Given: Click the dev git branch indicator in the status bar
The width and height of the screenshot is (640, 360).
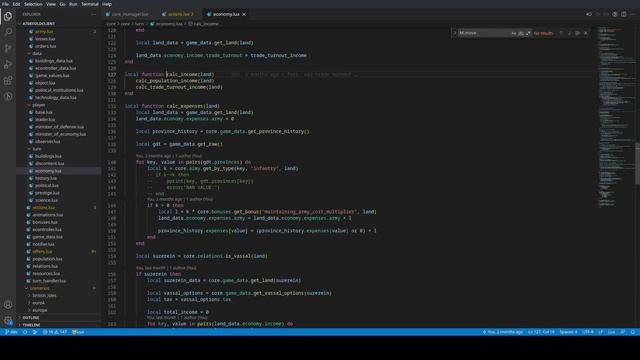Looking at the screenshot, I should [x=11, y=332].
